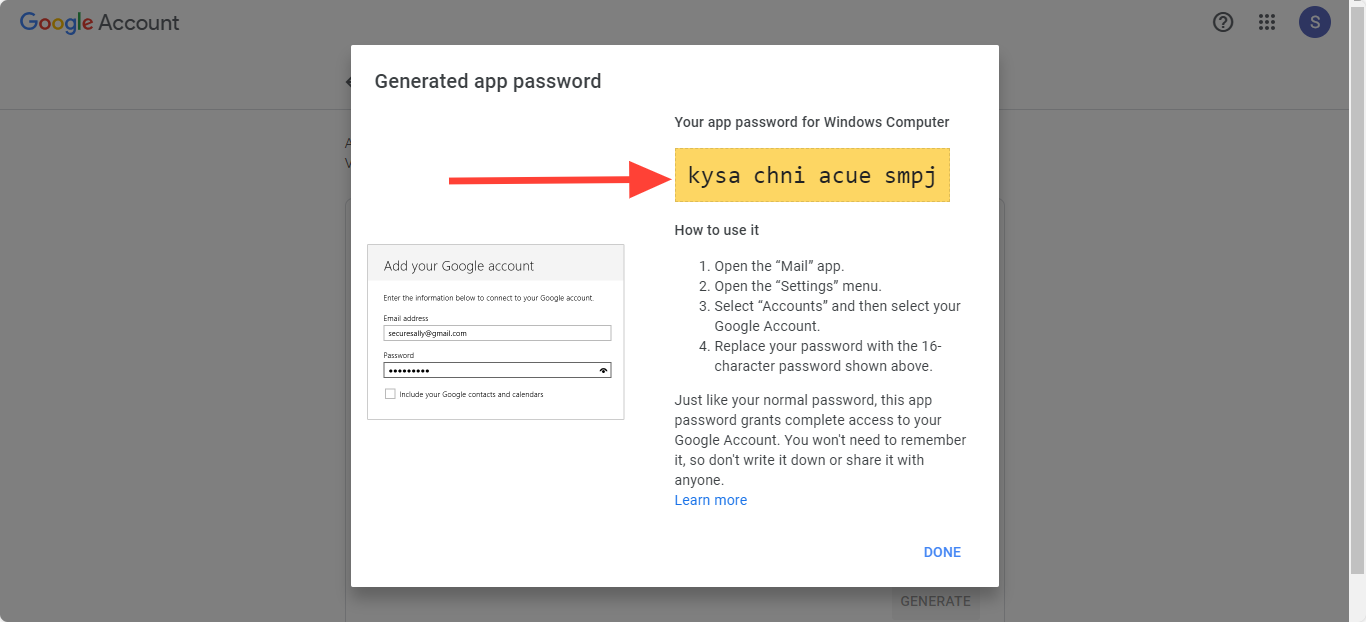The height and width of the screenshot is (622, 1366).
Task: Click the Add your Google account preview image
Action: [496, 332]
